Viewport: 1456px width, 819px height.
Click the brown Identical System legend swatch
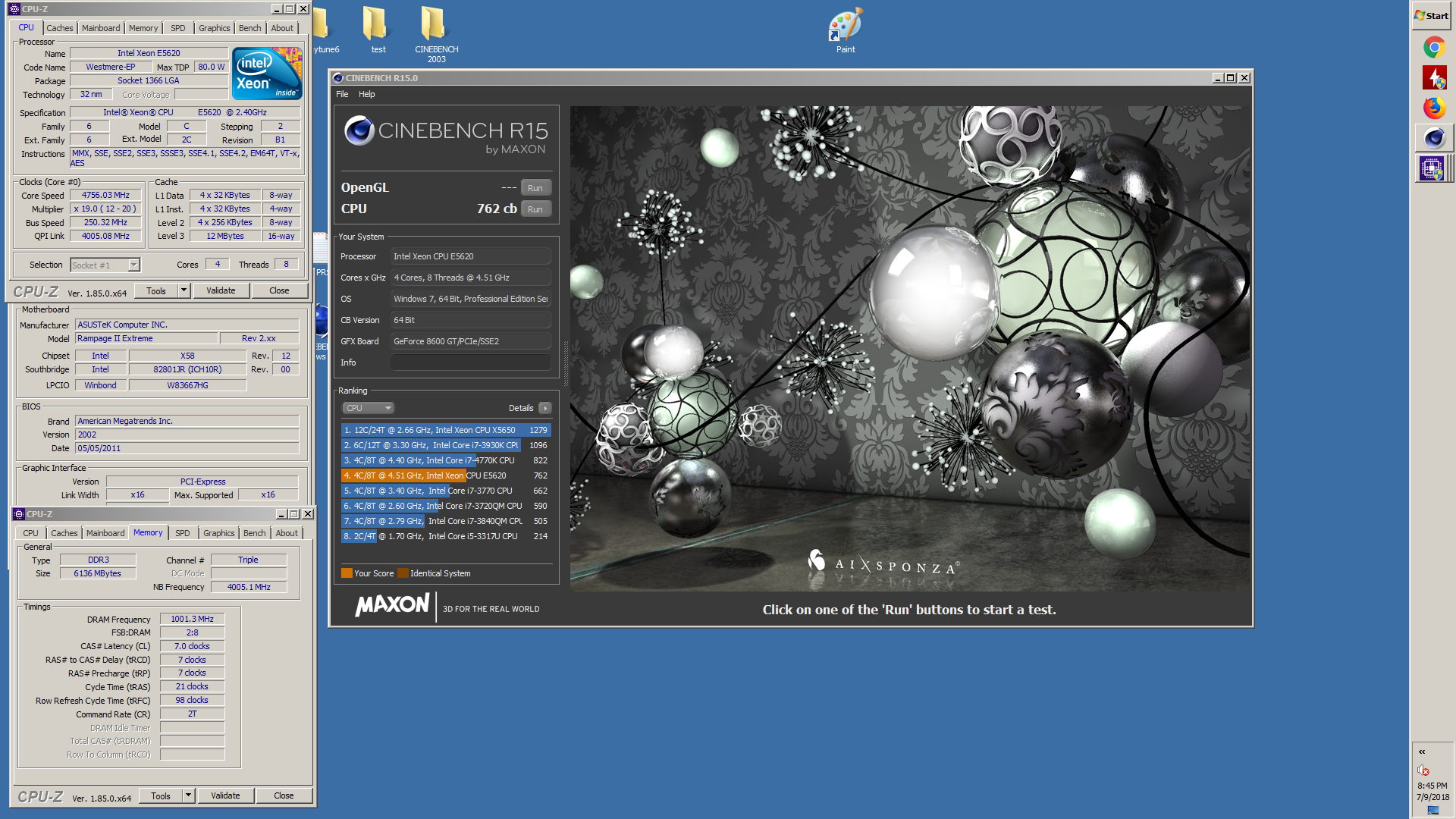403,573
